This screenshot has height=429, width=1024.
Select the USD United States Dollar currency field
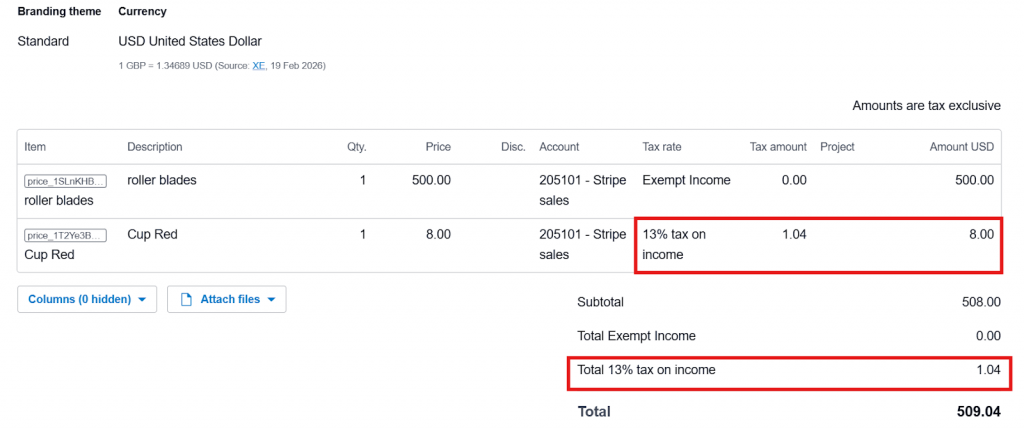tap(190, 41)
